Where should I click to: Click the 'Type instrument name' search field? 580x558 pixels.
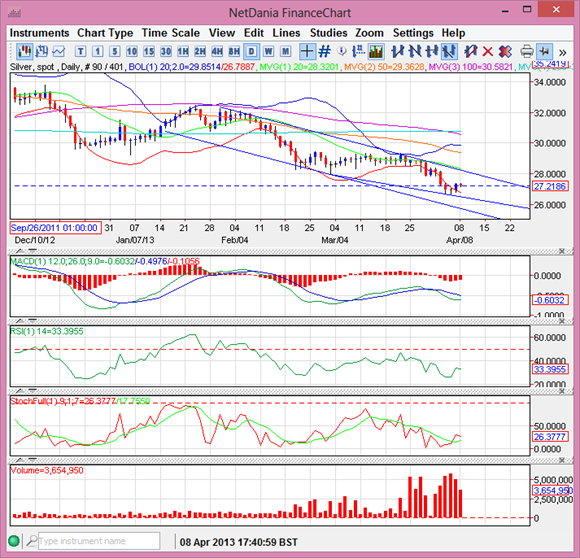[x=99, y=541]
